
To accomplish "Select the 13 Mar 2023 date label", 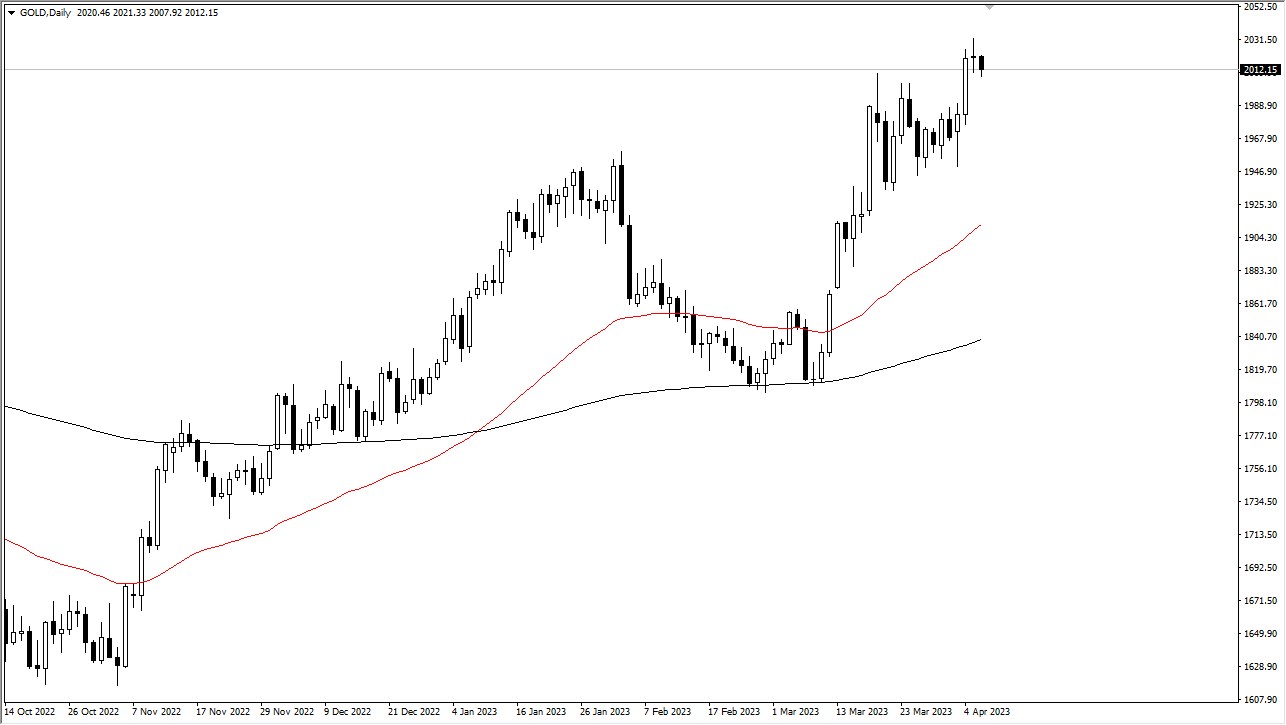I will click(x=861, y=712).
